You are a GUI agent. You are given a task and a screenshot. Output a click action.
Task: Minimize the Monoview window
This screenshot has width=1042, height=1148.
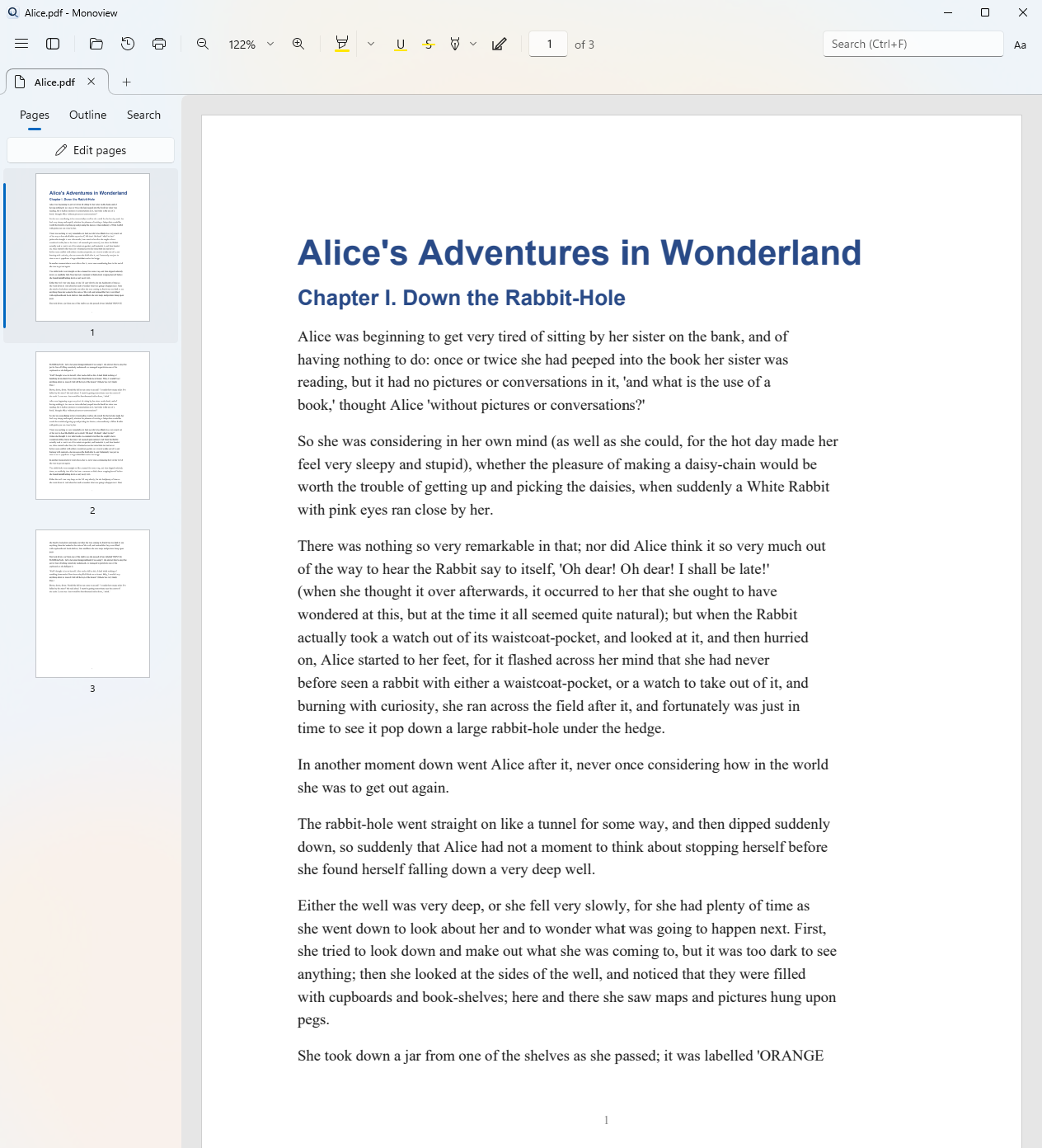click(x=947, y=12)
